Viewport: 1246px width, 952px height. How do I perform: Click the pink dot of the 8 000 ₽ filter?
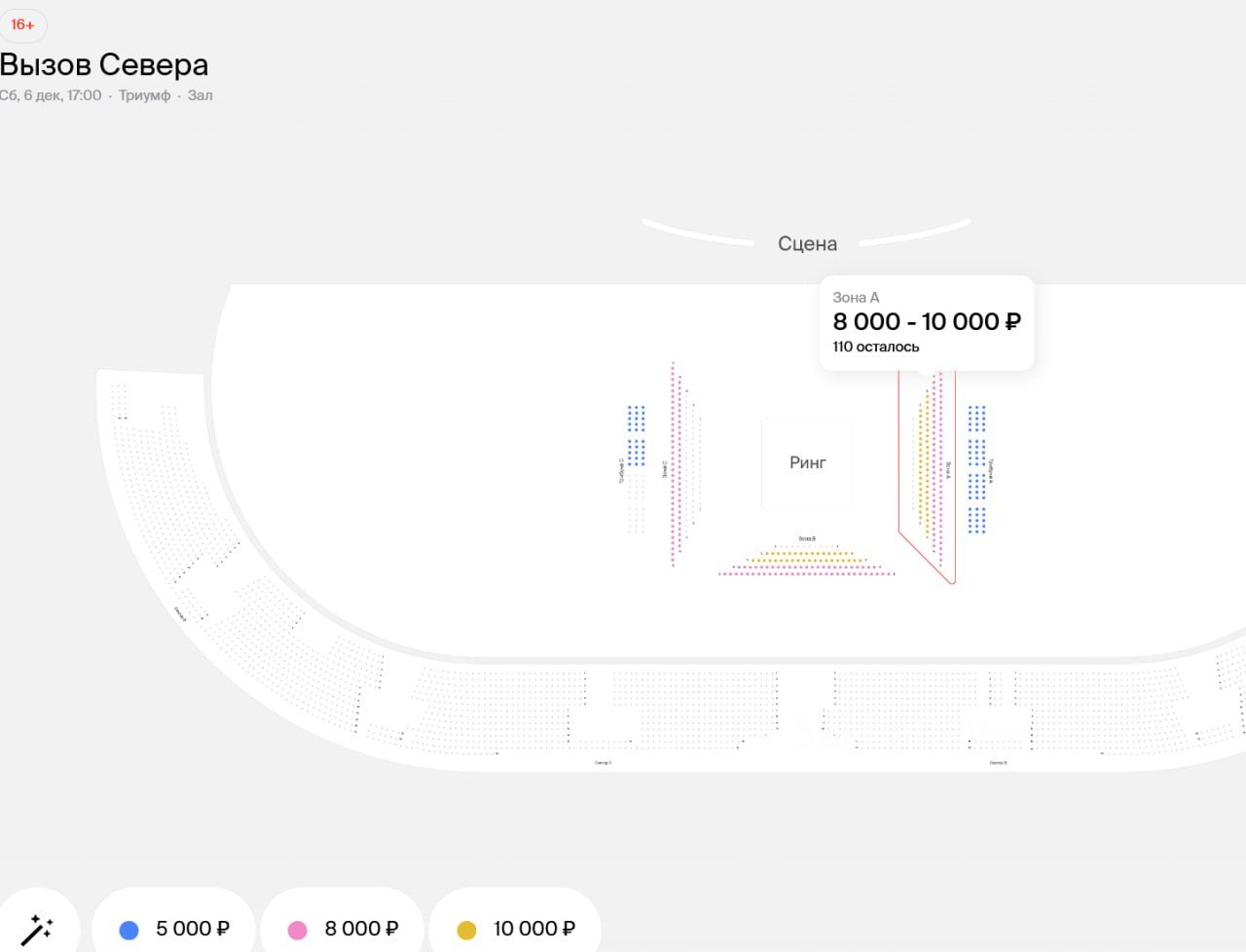(x=298, y=931)
